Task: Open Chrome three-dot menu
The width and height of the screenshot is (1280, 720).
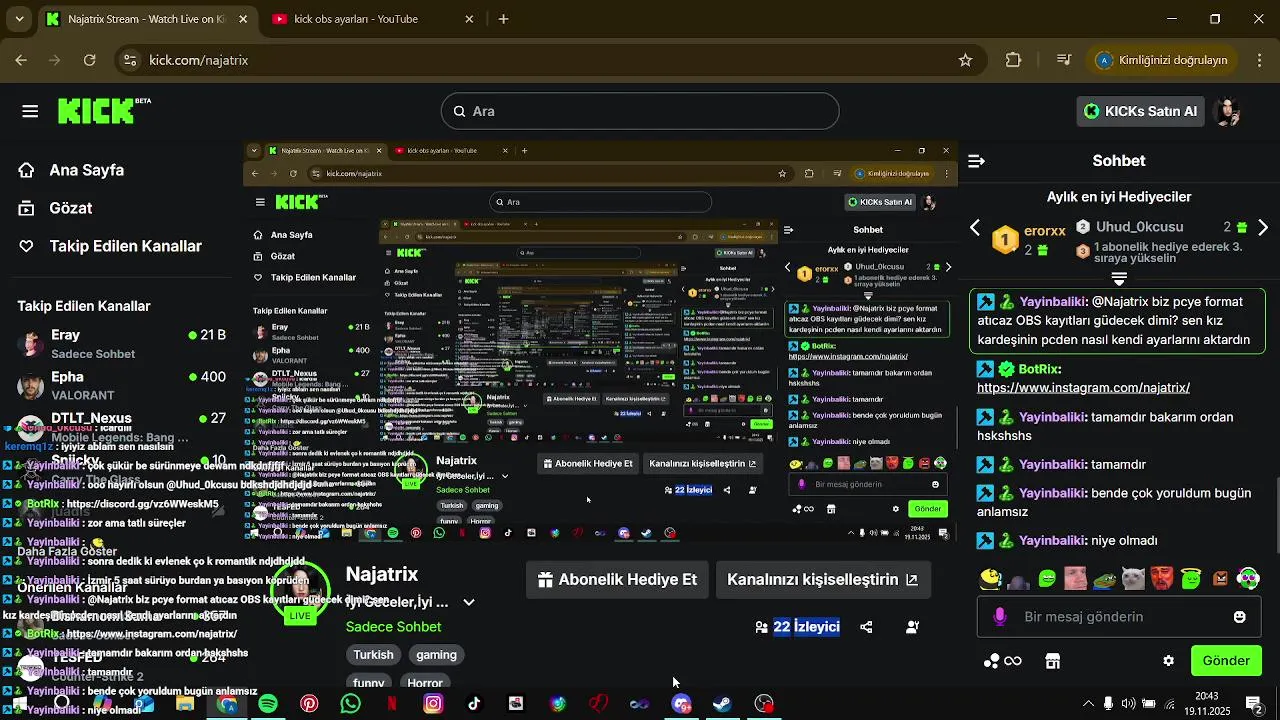Action: [x=1259, y=60]
